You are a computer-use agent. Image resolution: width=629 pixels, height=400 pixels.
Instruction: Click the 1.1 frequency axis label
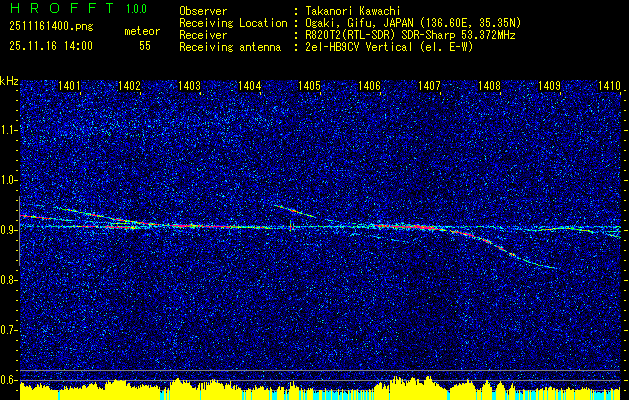9,130
